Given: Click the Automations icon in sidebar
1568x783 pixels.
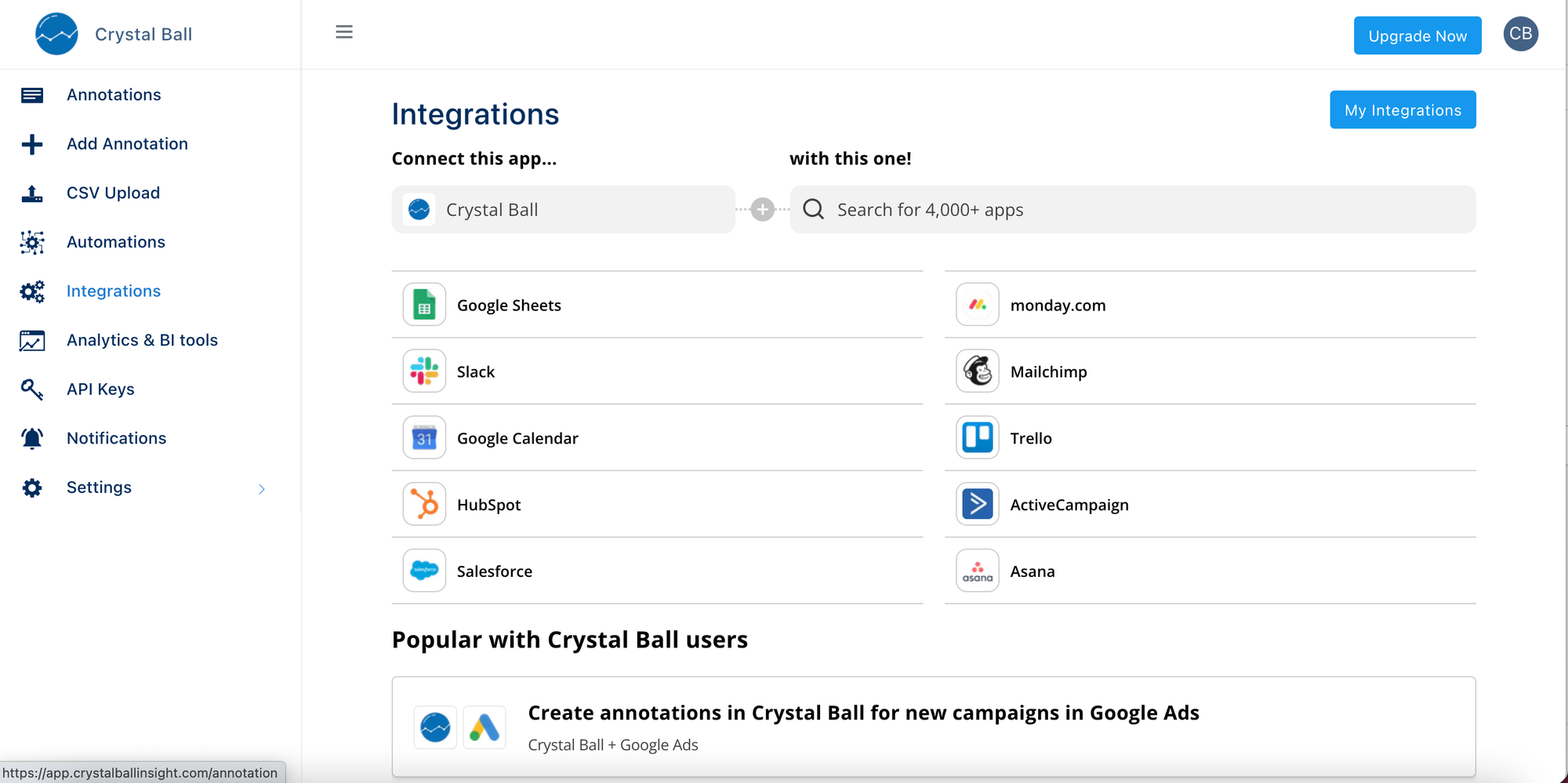Looking at the screenshot, I should (x=32, y=242).
